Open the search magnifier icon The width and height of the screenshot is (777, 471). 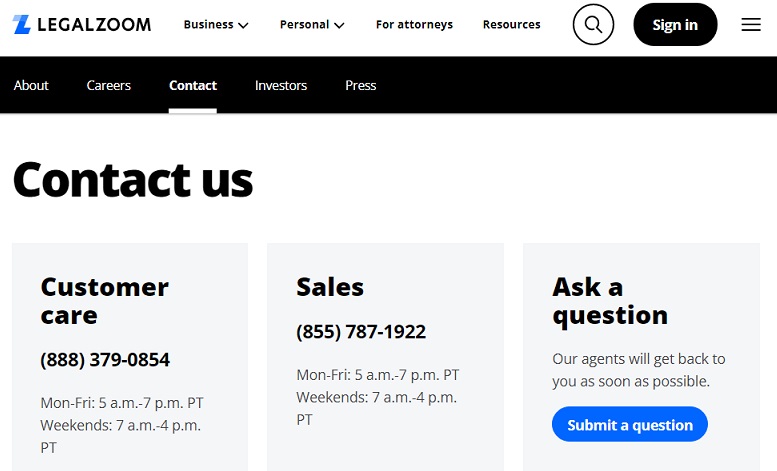[x=593, y=24]
